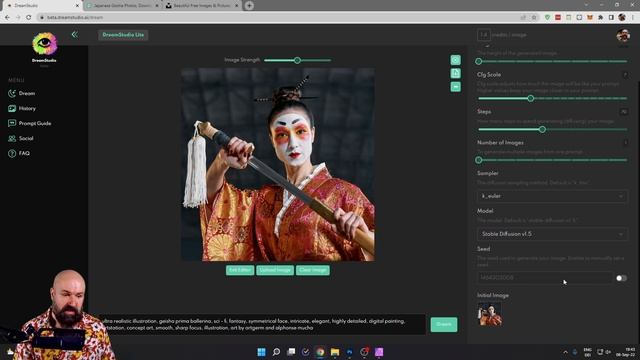This screenshot has width=640, height=360.
Task: Open Photoshop from the taskbar
Action: coord(350,352)
